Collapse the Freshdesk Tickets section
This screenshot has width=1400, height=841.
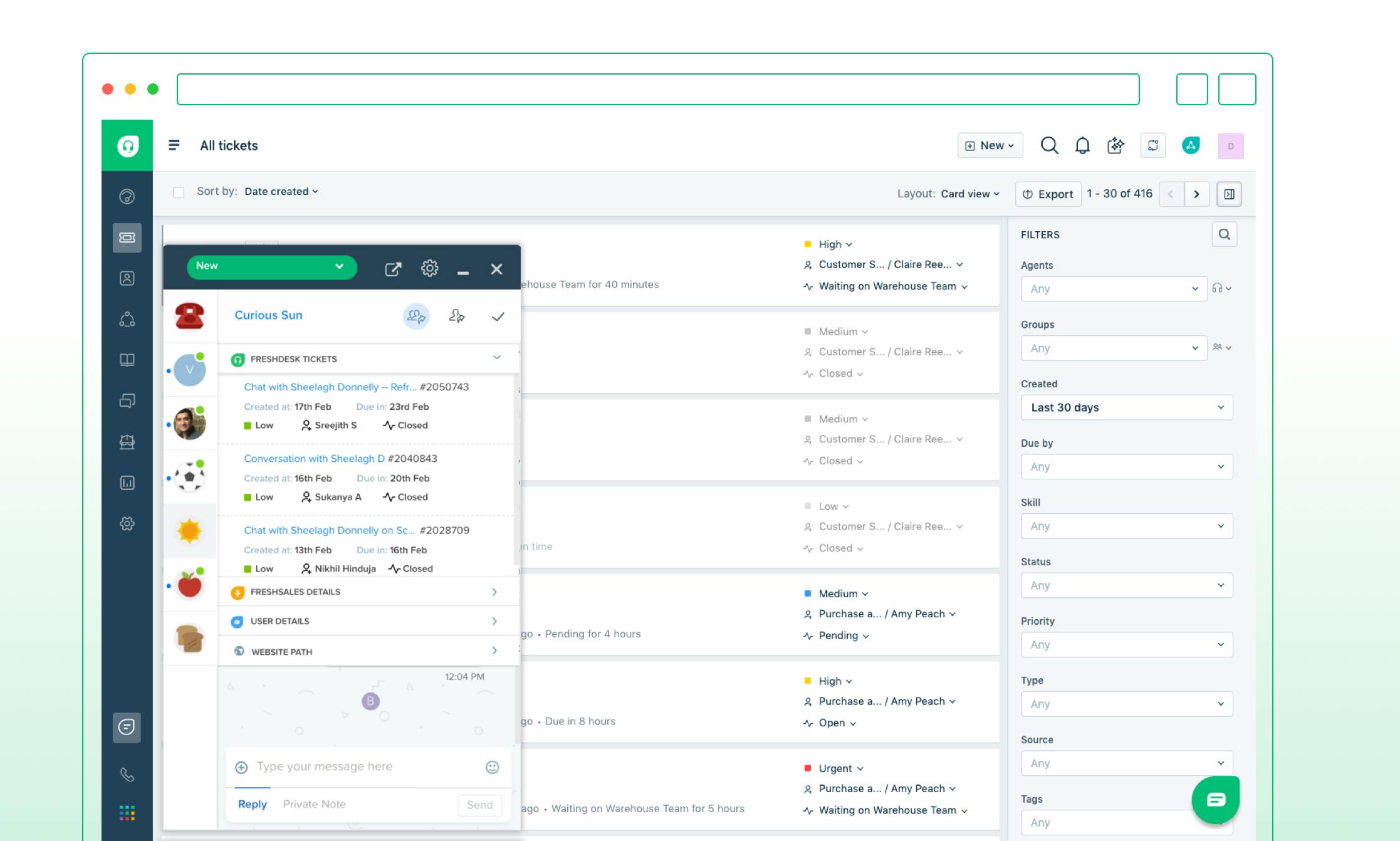[x=497, y=357]
